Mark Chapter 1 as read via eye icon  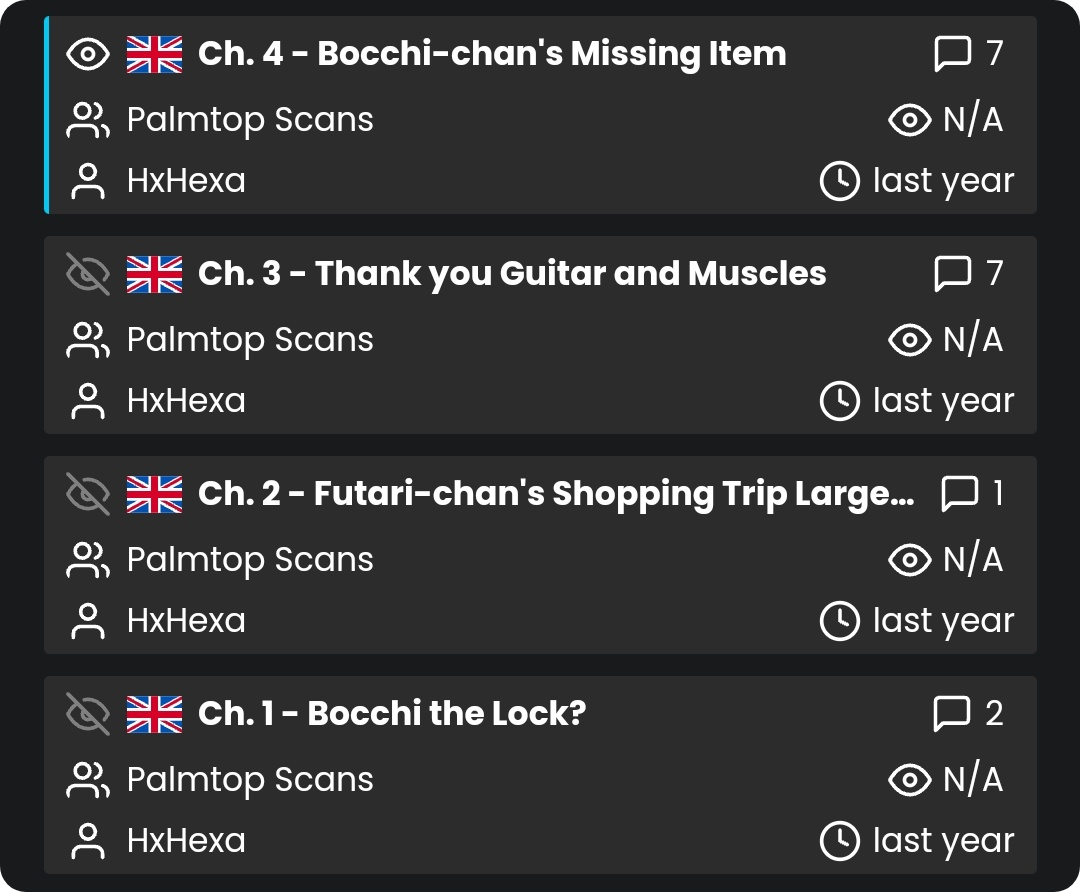click(x=88, y=714)
